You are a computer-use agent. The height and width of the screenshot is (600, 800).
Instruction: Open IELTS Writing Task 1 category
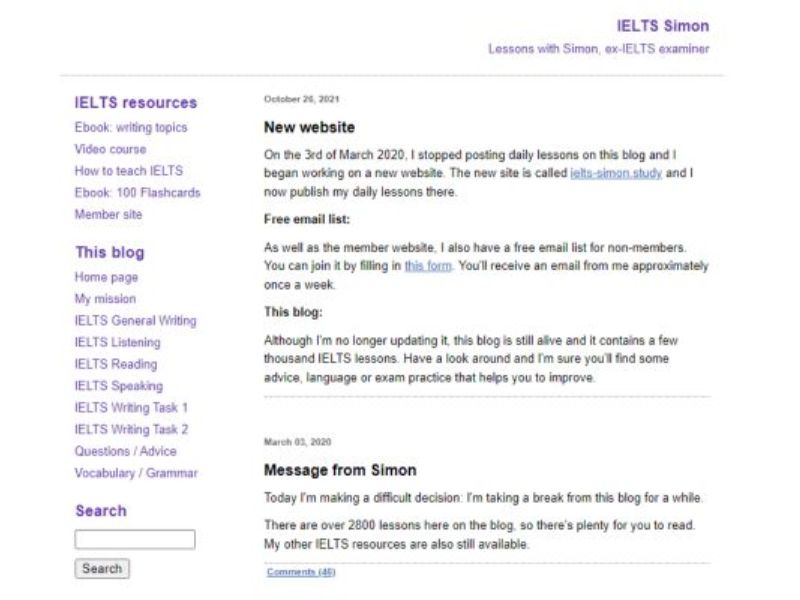point(131,408)
